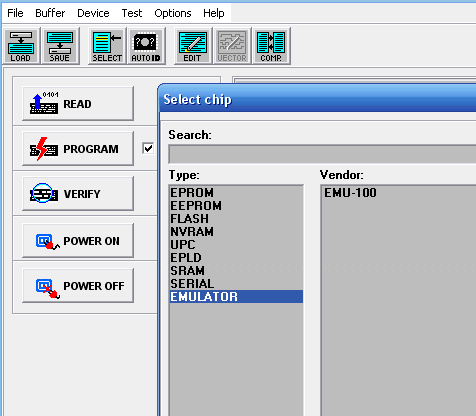
Task: Click the VERIFY button
Action: click(78, 194)
